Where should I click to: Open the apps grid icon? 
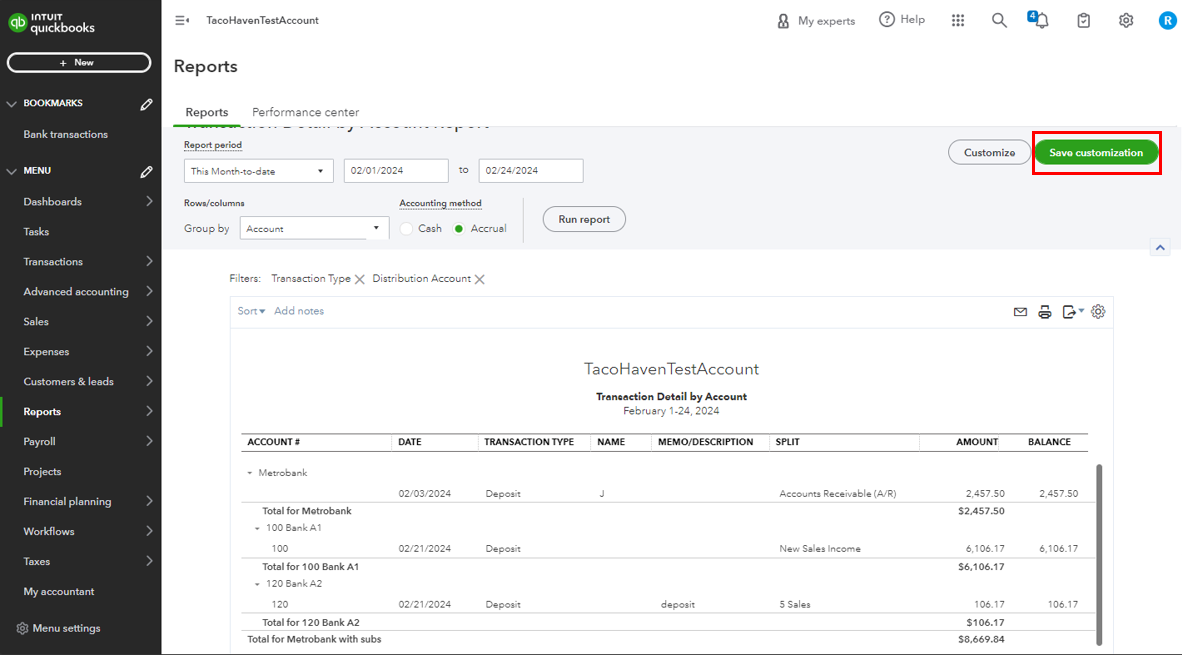pos(958,20)
